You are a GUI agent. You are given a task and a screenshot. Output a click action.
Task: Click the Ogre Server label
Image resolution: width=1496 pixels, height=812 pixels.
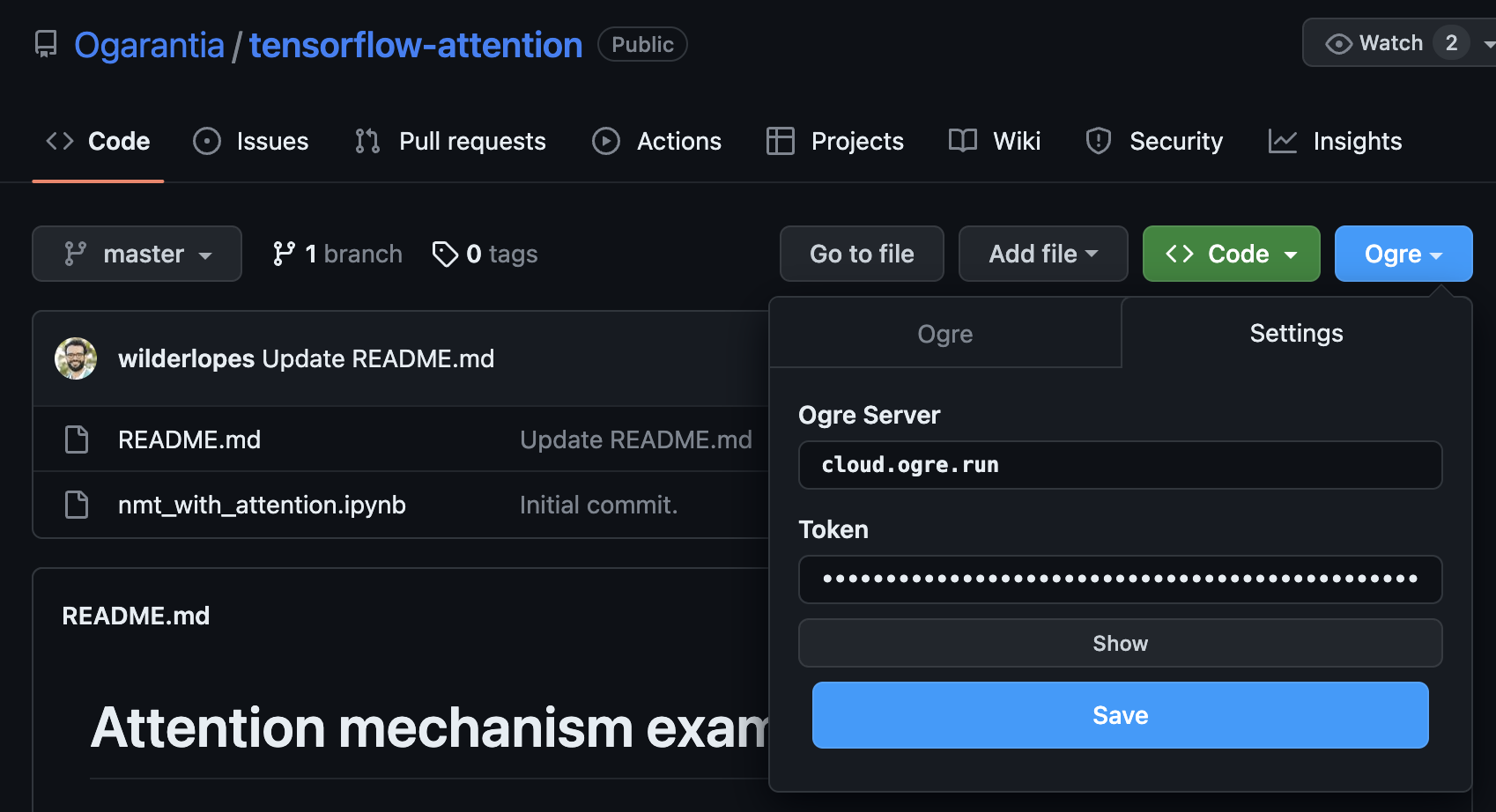pos(870,415)
